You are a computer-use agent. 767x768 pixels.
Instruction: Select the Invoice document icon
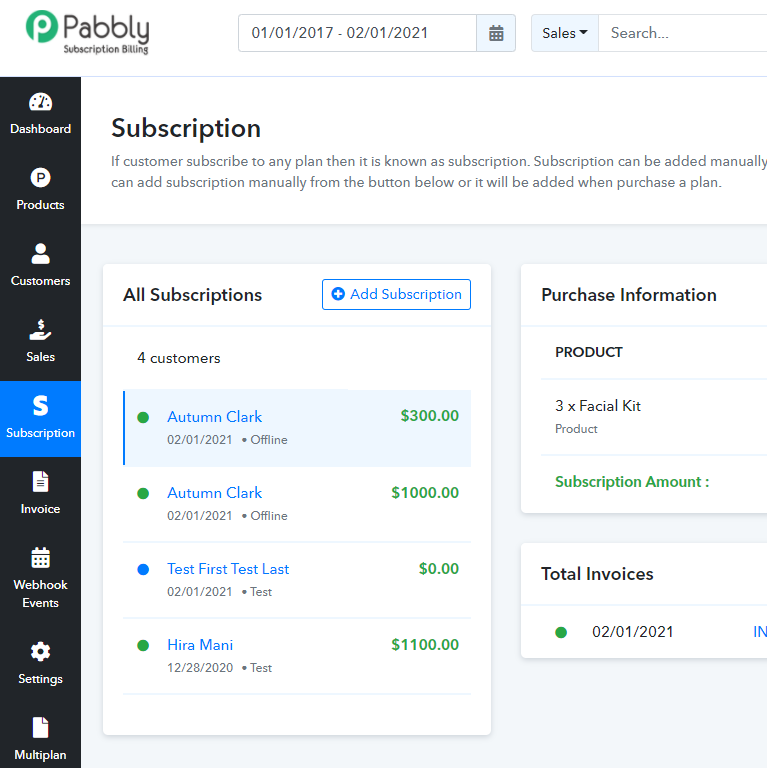click(40, 482)
